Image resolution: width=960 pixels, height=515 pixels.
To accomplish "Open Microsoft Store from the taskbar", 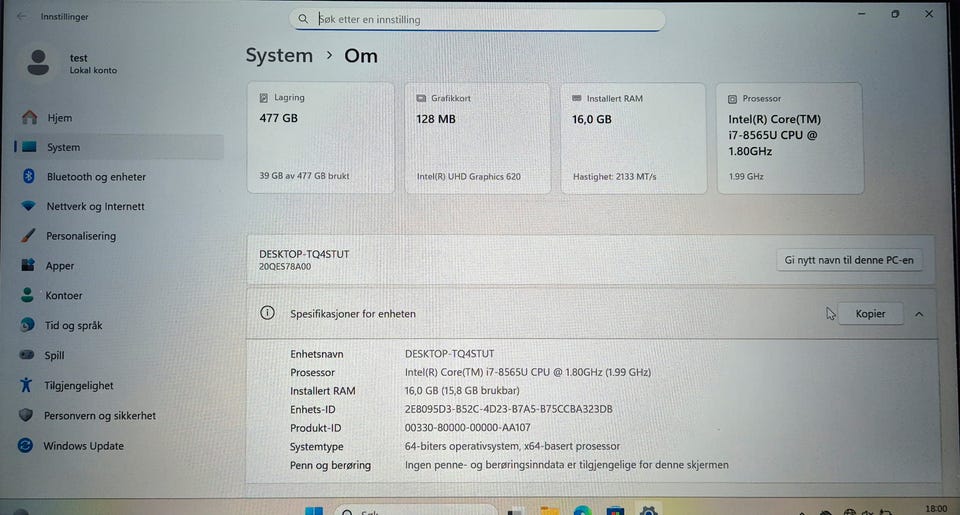I will pyautogui.click(x=615, y=511).
